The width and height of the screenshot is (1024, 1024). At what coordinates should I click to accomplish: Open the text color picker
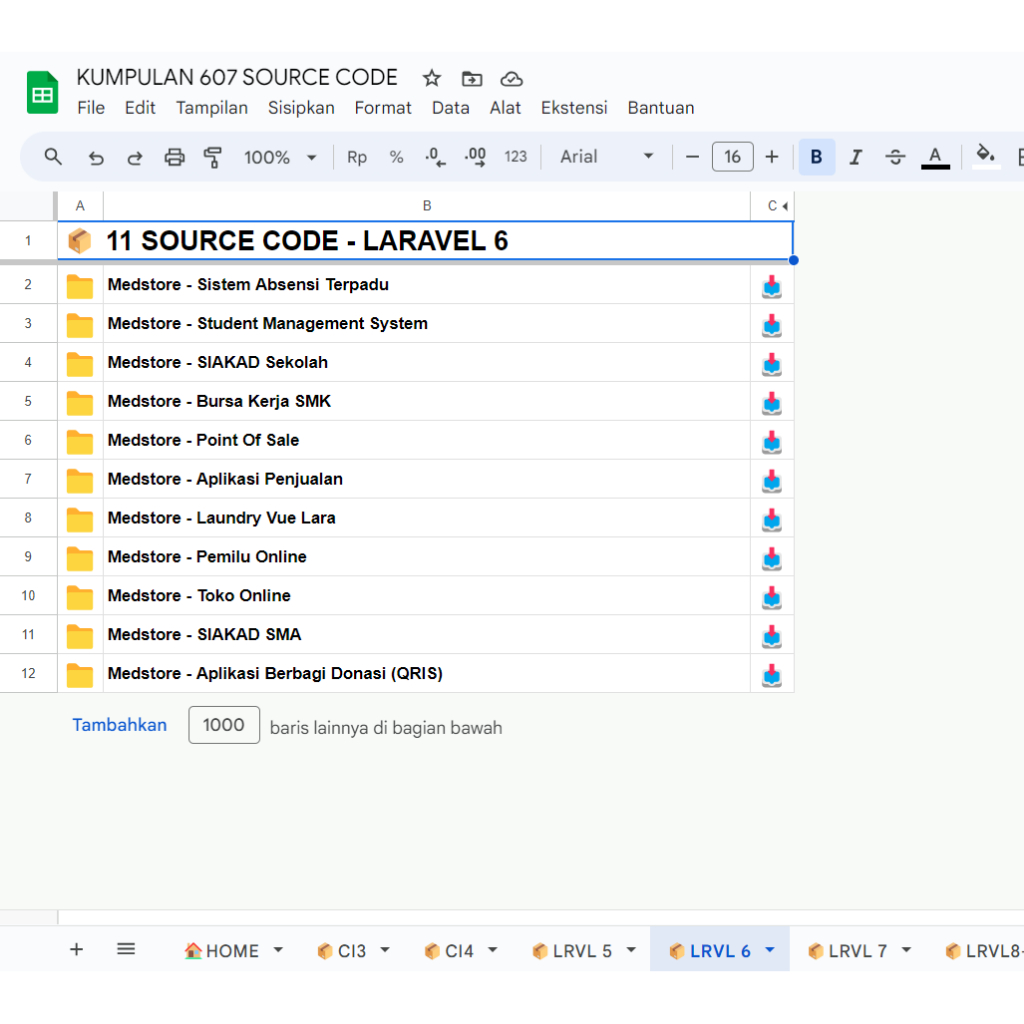935,157
